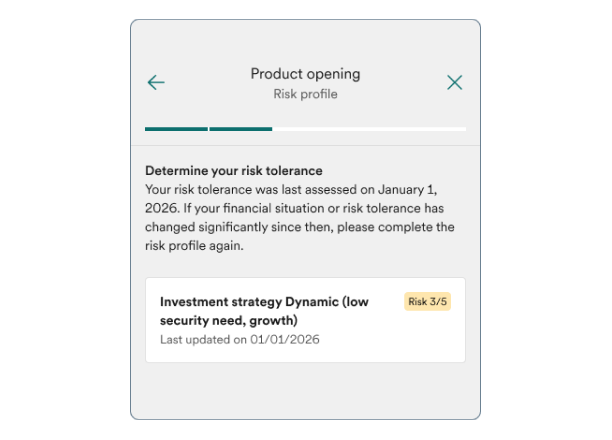Viewport: 612px width, 440px height.
Task: Click the Product opening title
Action: (305, 74)
